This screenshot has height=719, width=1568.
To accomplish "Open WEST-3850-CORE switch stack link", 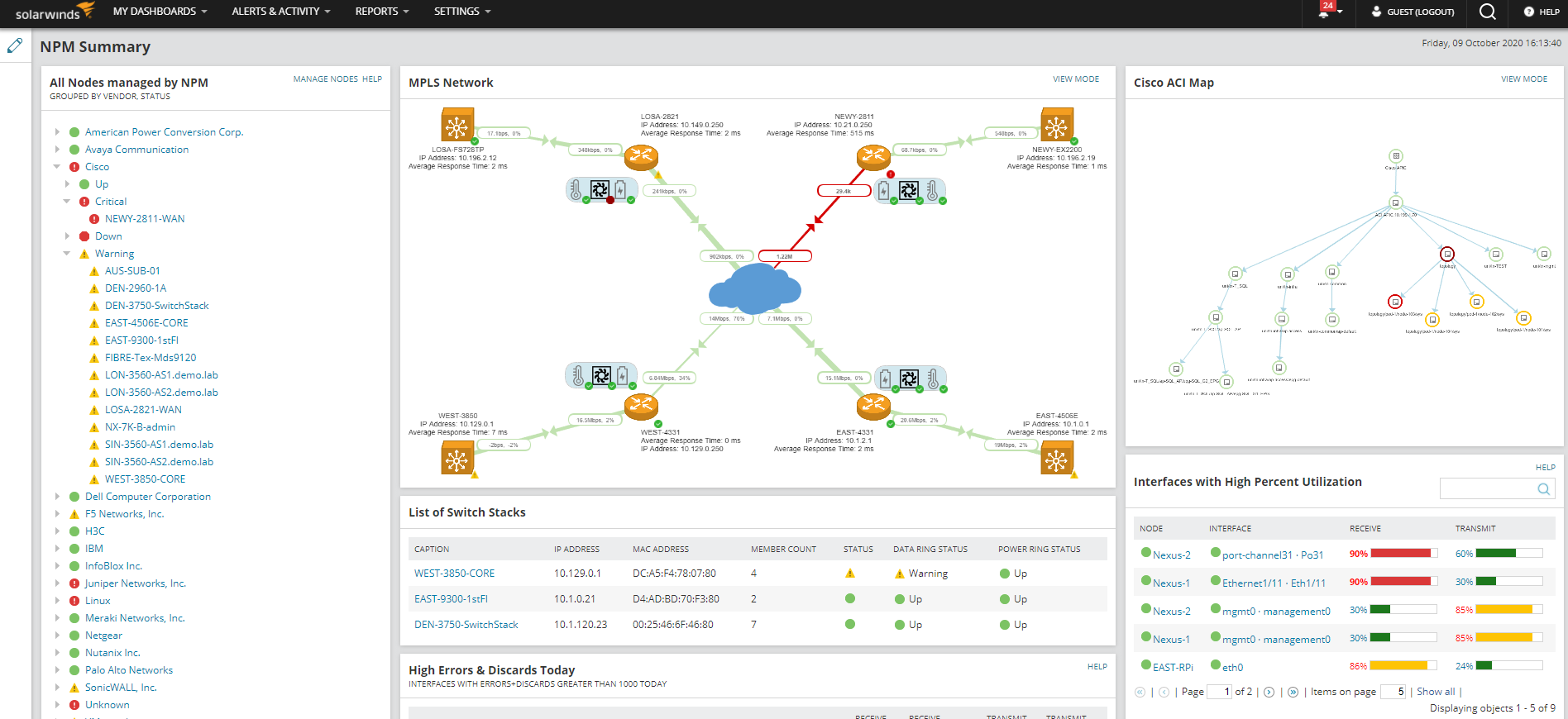I will [x=454, y=574].
